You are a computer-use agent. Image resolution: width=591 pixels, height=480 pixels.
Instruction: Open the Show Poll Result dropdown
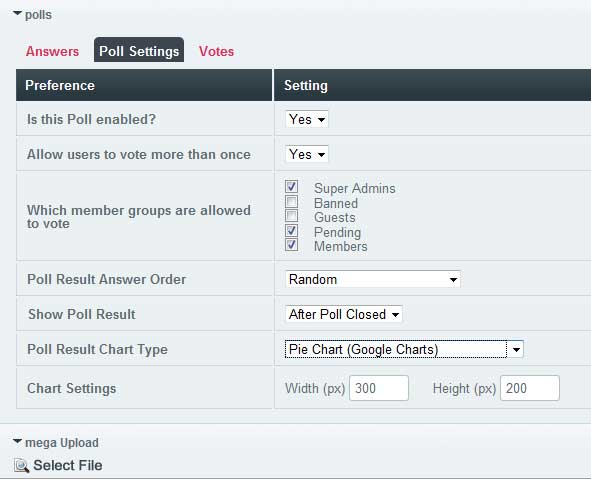344,314
